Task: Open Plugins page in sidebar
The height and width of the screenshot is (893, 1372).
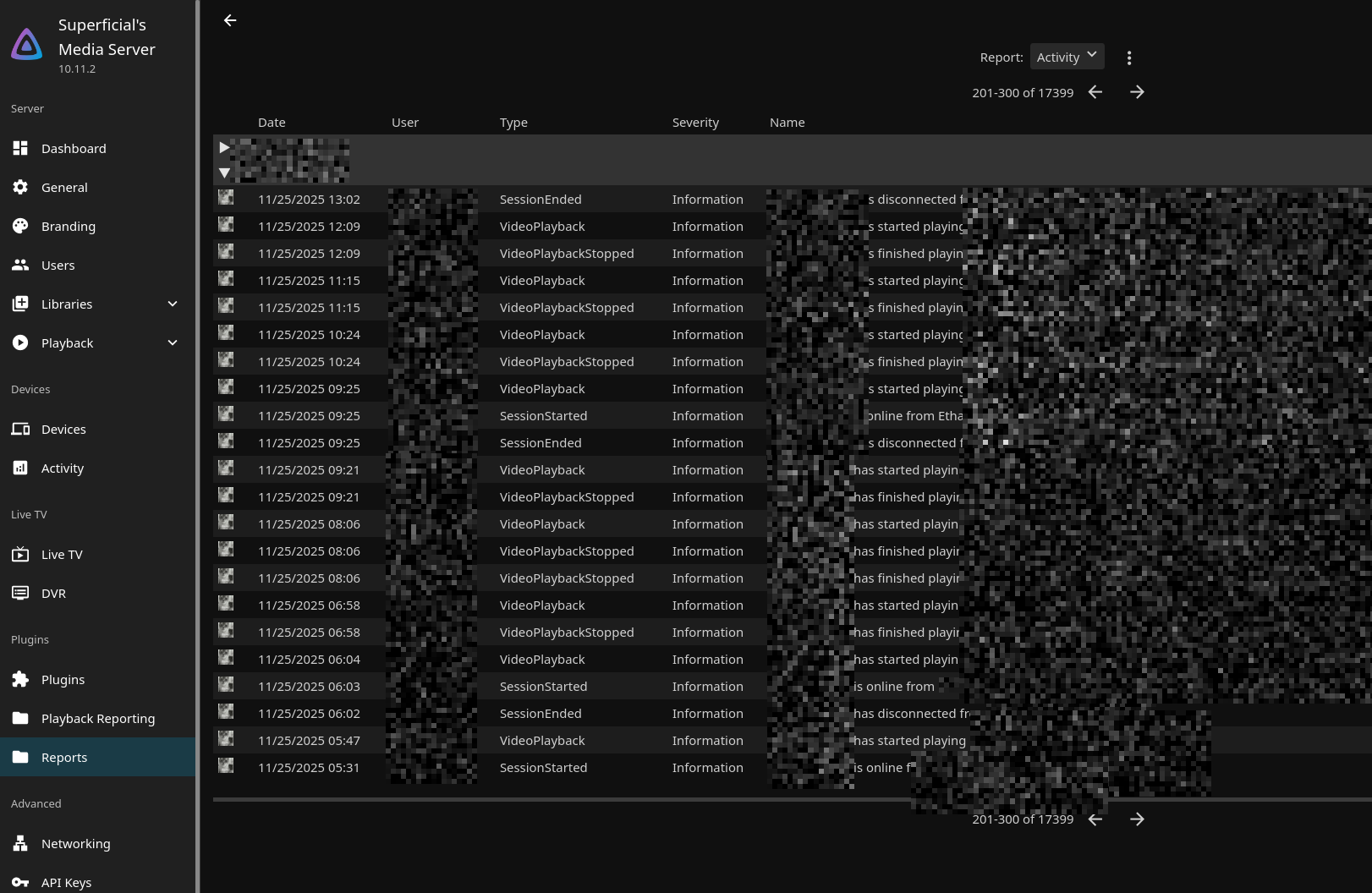Action: coord(63,680)
